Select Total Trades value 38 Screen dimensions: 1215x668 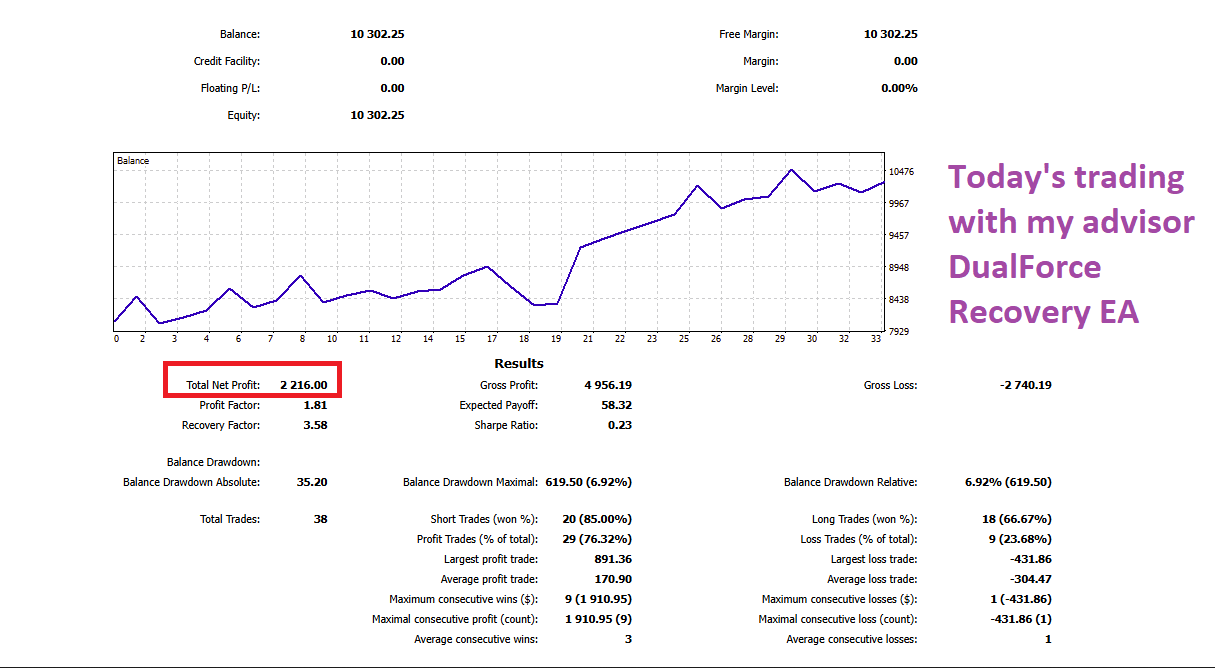320,519
